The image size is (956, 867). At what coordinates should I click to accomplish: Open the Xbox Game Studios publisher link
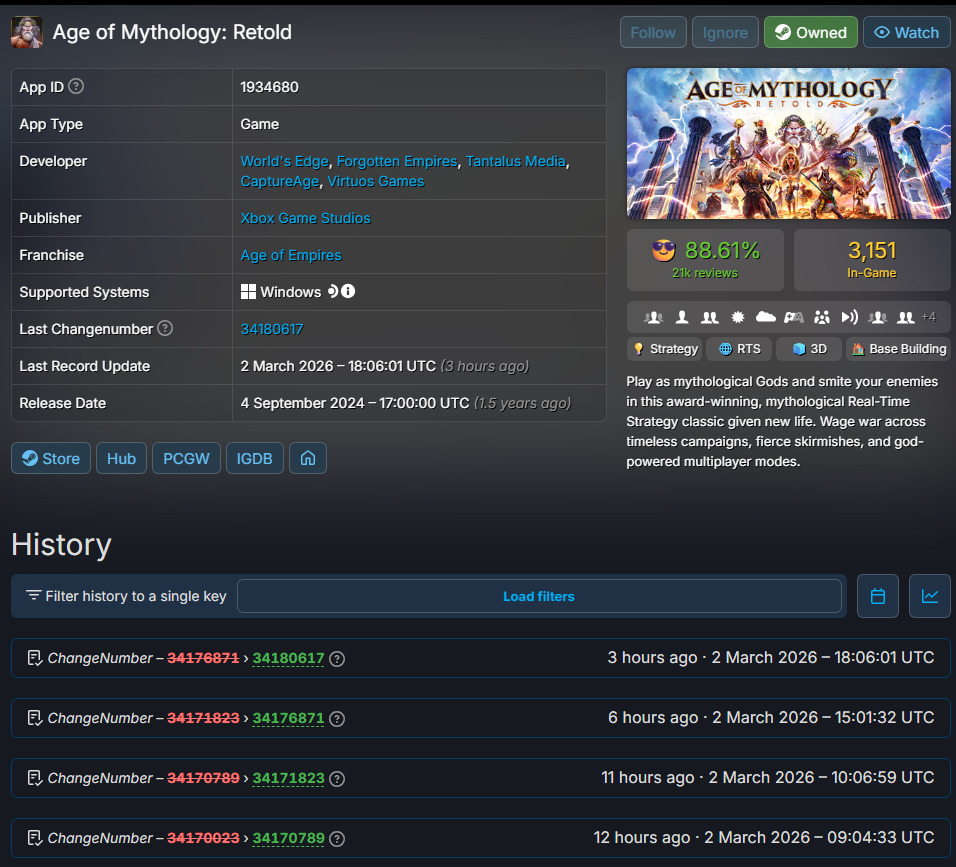click(x=305, y=218)
